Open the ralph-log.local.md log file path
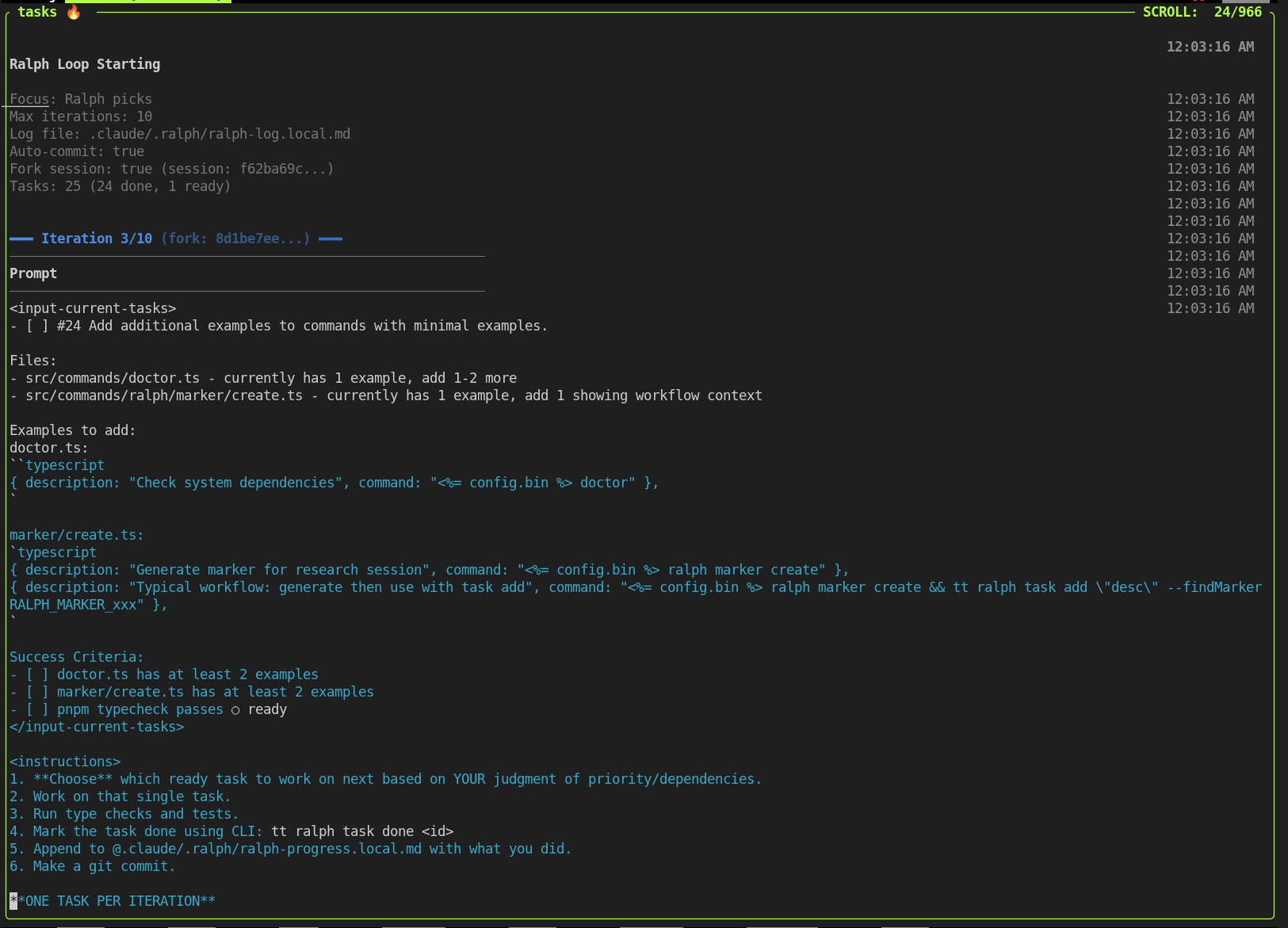This screenshot has height=928, width=1288. tap(220, 134)
